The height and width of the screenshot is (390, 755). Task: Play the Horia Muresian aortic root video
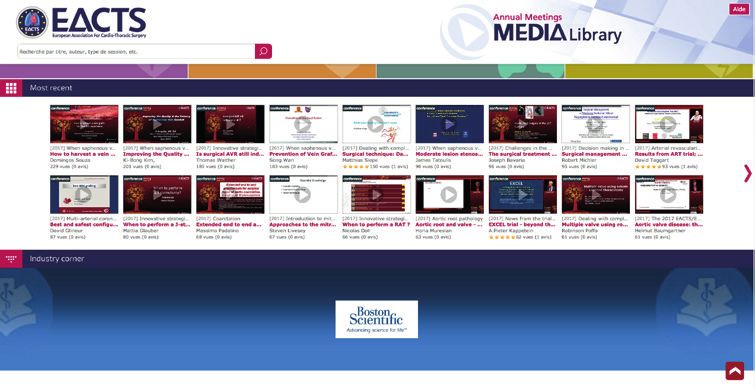coord(449,195)
